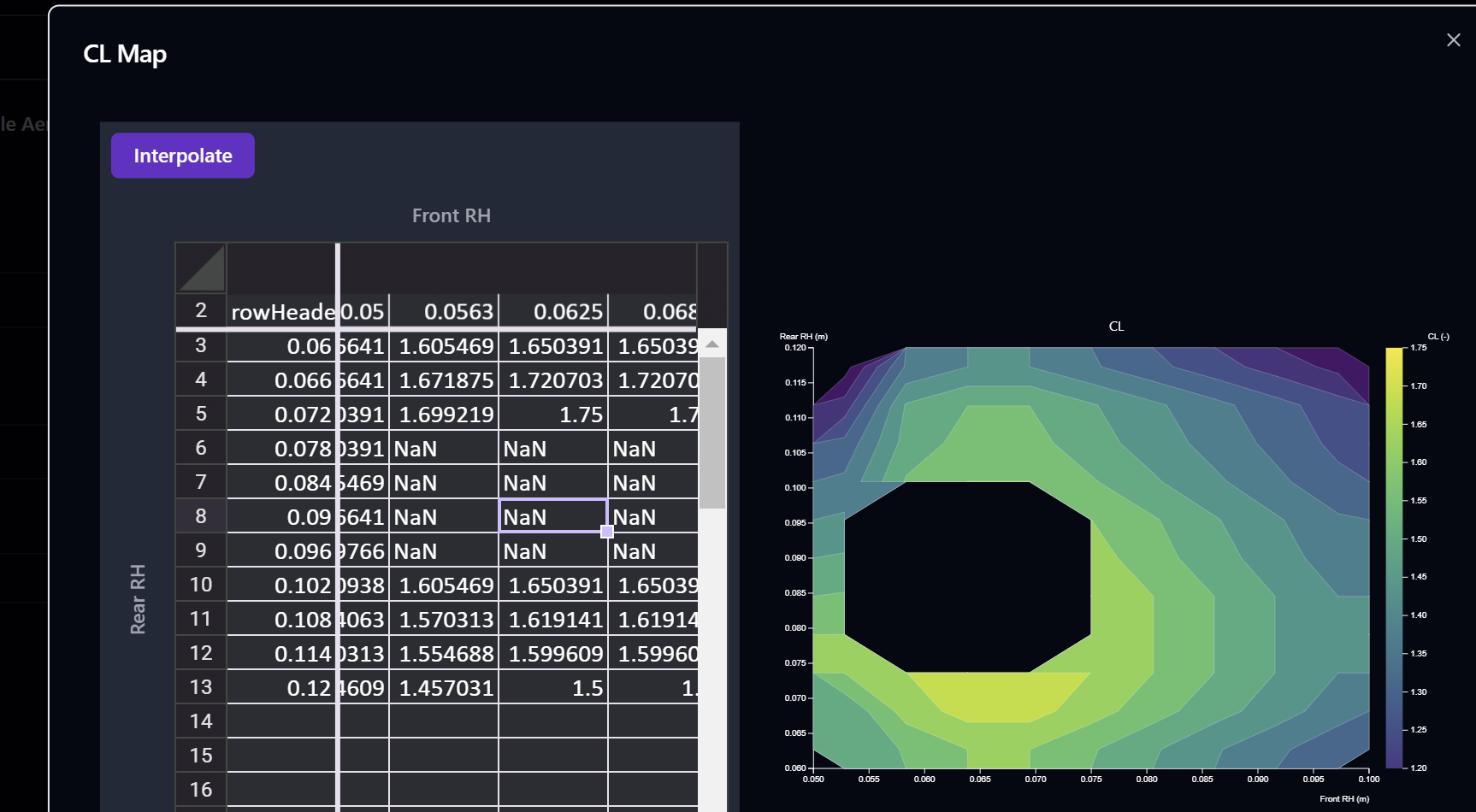Close the CL Map dialog
Image resolution: width=1476 pixels, height=812 pixels.
coord(1453,39)
